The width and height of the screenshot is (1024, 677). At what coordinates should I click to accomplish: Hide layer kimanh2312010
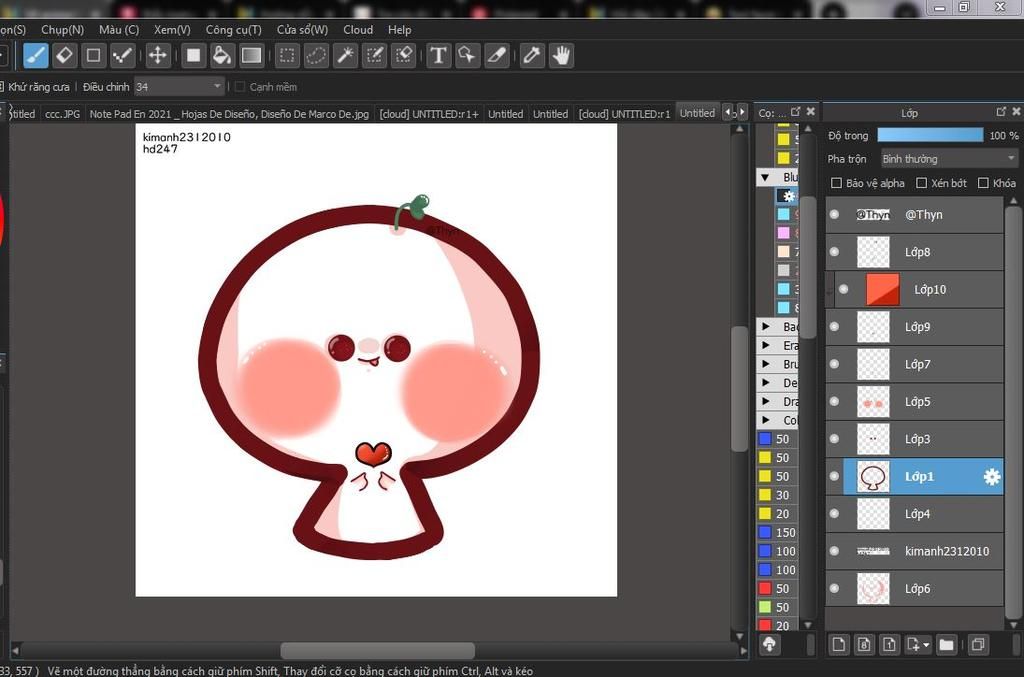coord(834,551)
